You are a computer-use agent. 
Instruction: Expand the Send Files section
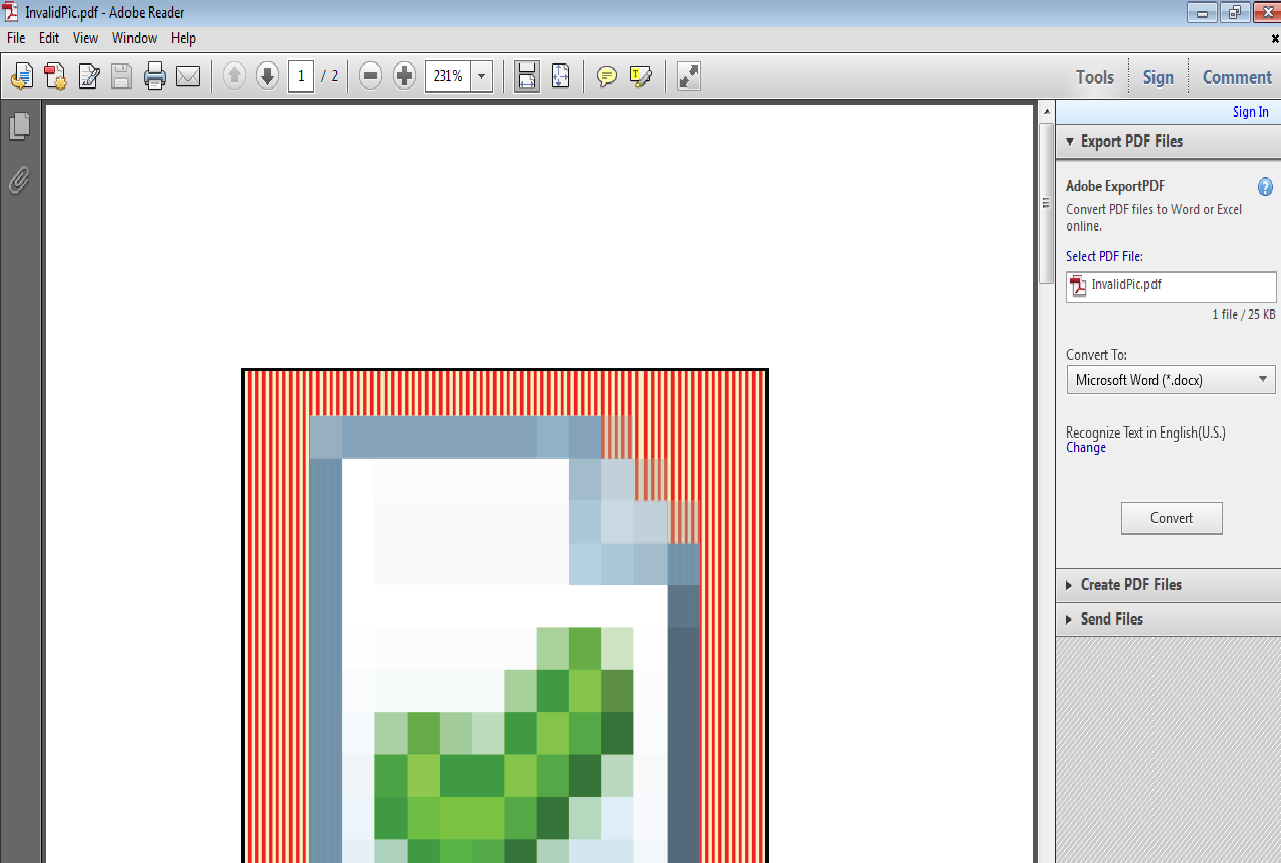coord(1111,619)
